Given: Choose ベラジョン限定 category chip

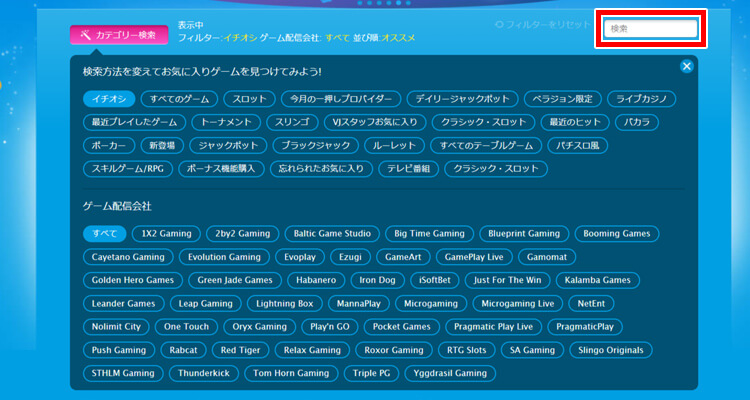Looking at the screenshot, I should pos(562,99).
